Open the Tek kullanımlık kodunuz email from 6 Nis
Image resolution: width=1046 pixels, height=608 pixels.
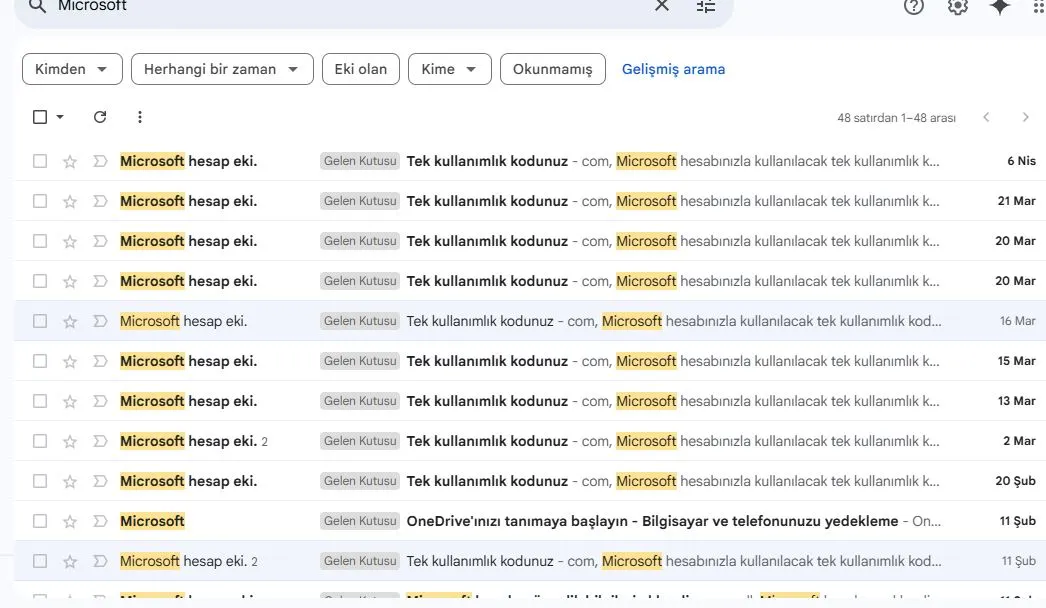[530, 161]
